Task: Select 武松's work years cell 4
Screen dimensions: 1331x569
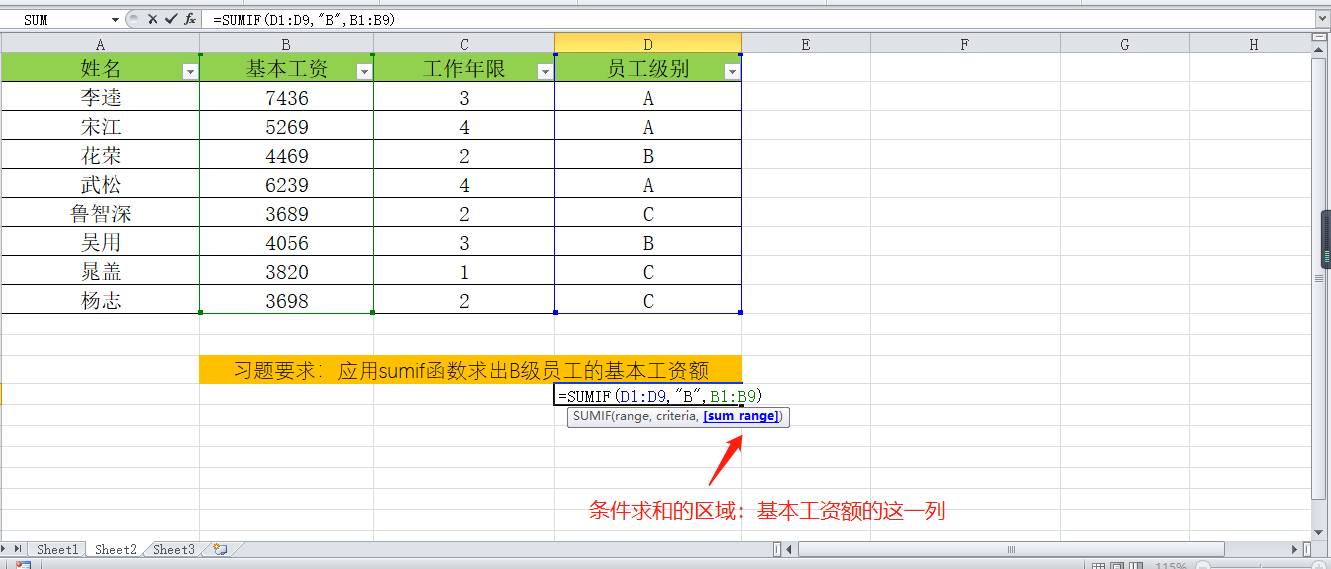Action: click(464, 185)
